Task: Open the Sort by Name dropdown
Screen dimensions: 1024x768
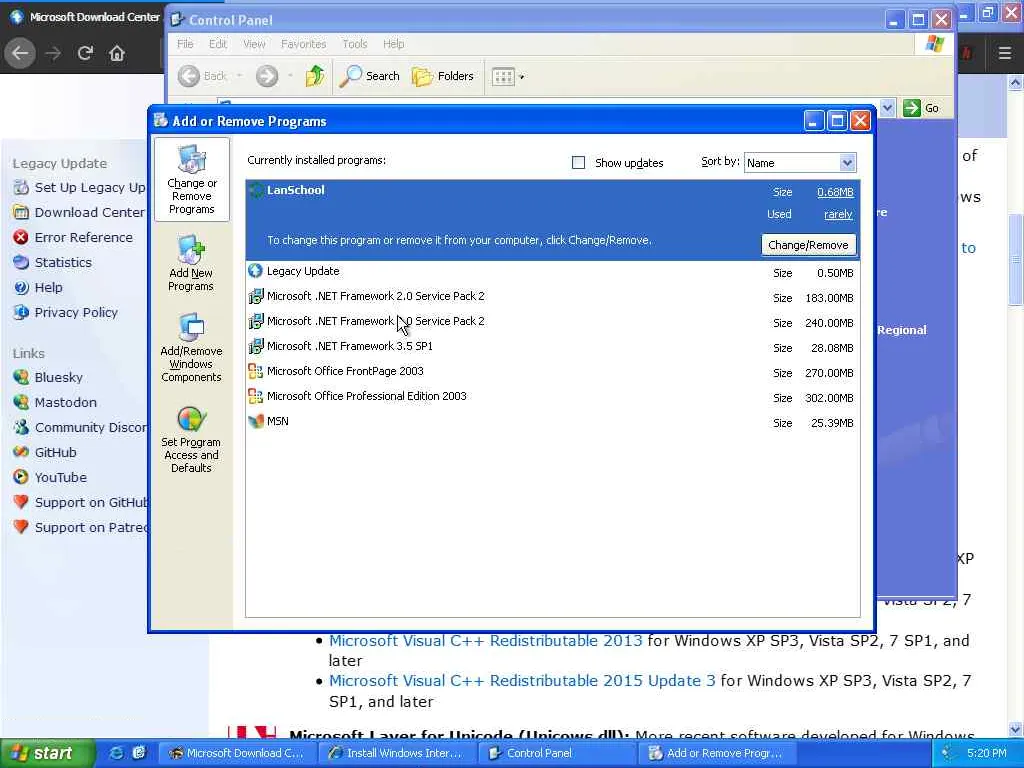Action: [846, 163]
